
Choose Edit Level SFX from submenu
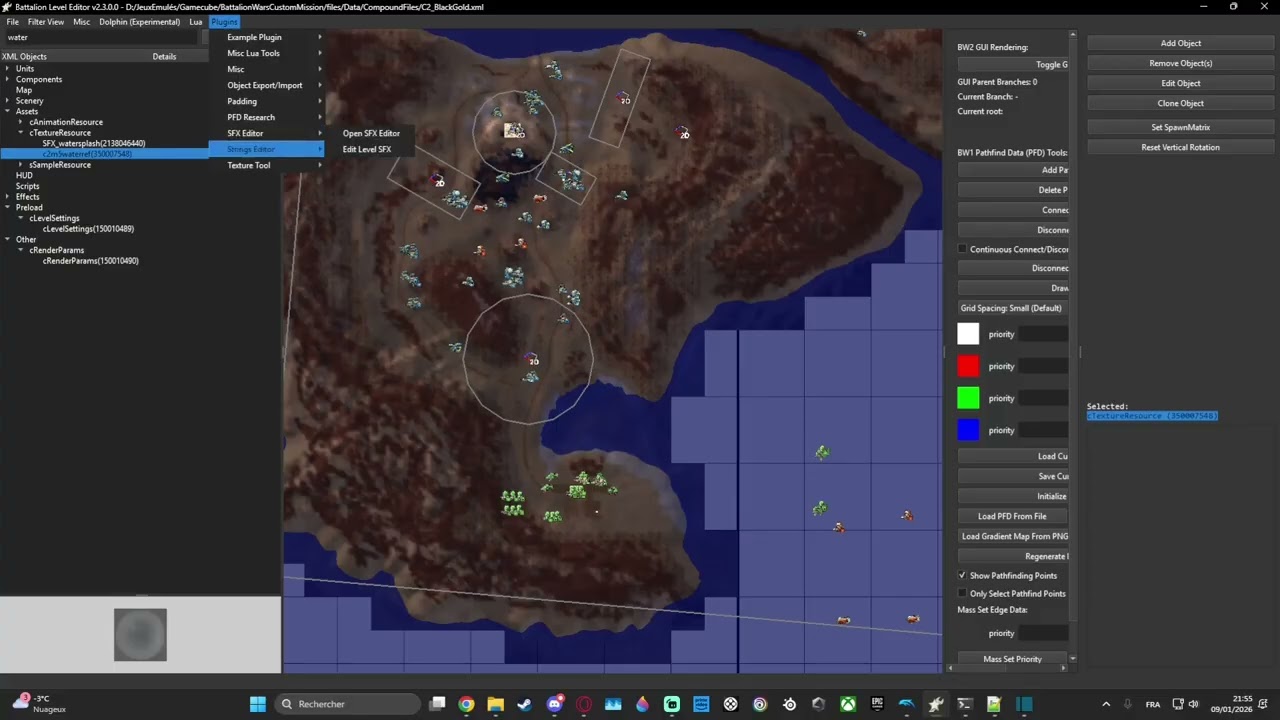tap(367, 149)
